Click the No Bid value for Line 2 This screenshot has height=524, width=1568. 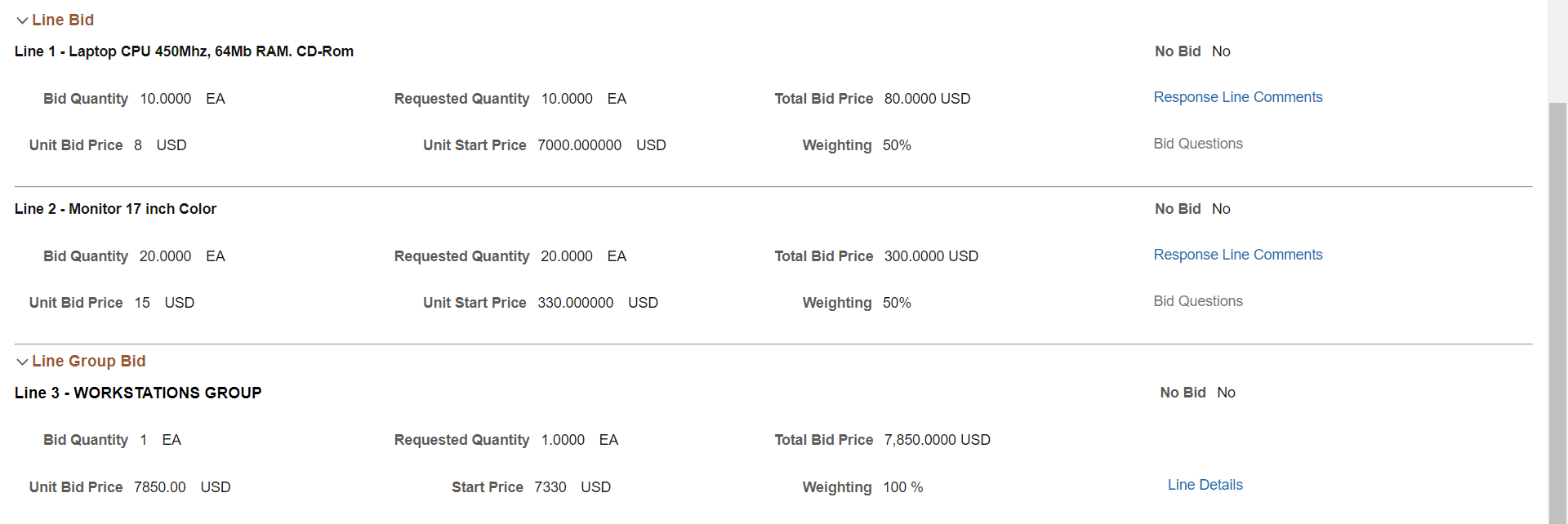point(1221,208)
